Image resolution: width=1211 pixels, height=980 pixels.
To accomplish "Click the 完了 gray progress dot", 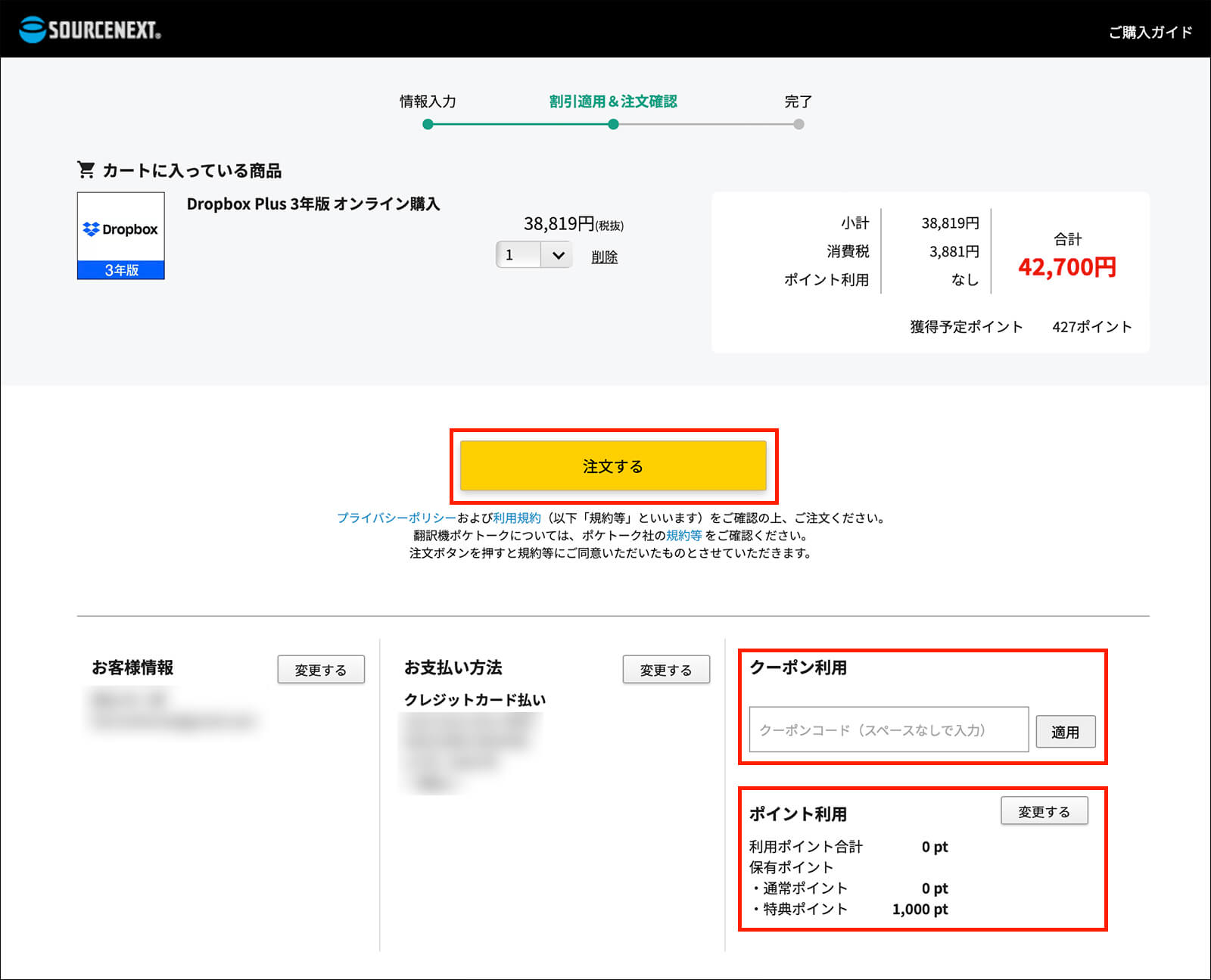I will pos(799,124).
